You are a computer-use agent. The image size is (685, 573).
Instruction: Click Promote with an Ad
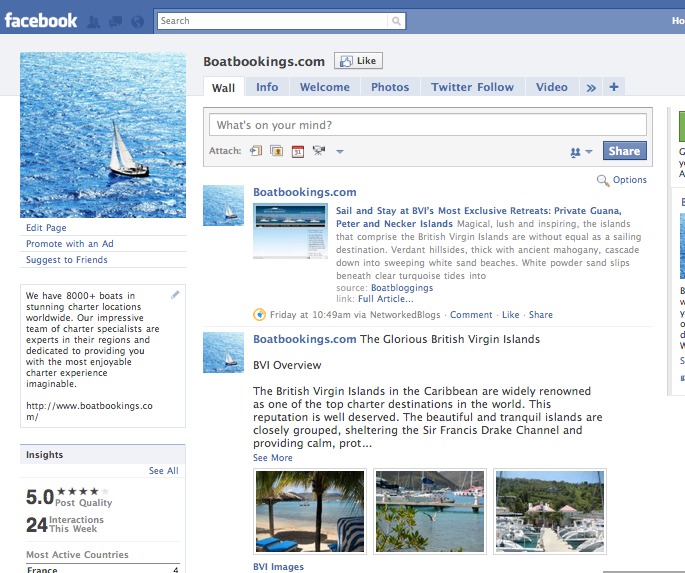[x=70, y=244]
